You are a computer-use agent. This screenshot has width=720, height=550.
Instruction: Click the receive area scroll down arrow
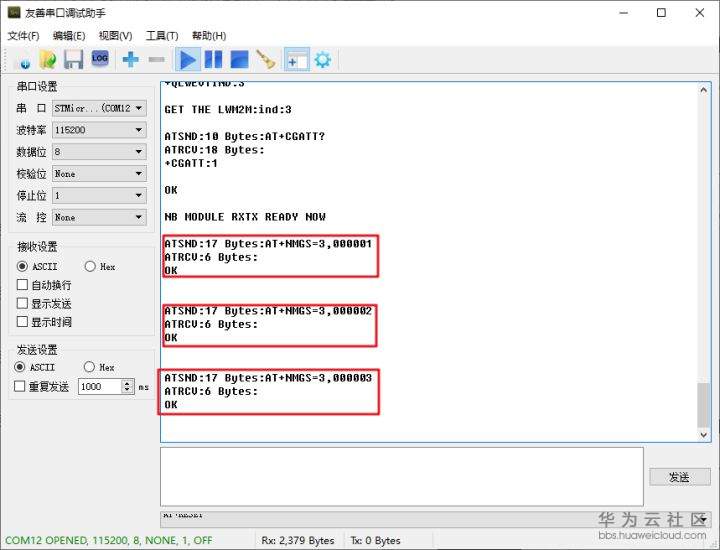tap(703, 434)
